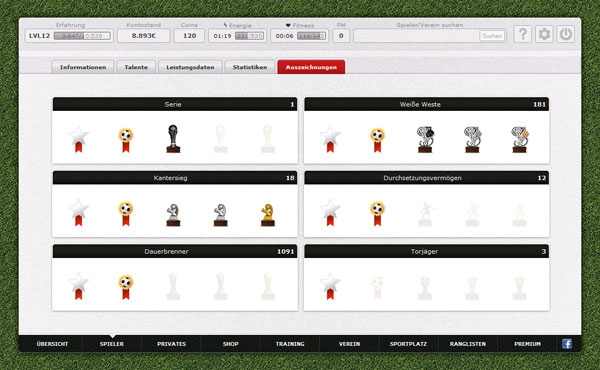
Task: Open the Premium menu link
Action: tap(527, 344)
